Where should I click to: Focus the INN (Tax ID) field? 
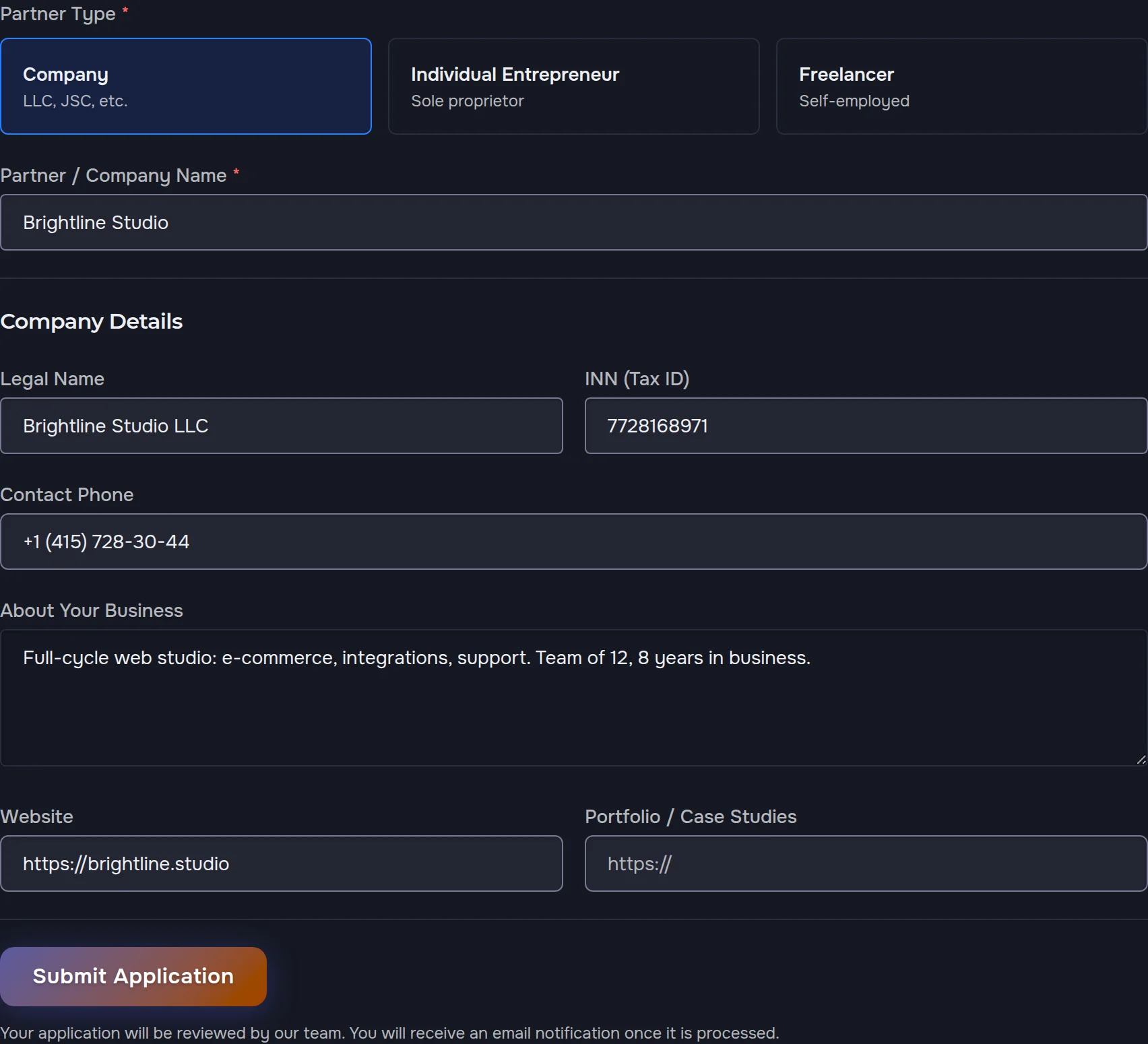[866, 426]
